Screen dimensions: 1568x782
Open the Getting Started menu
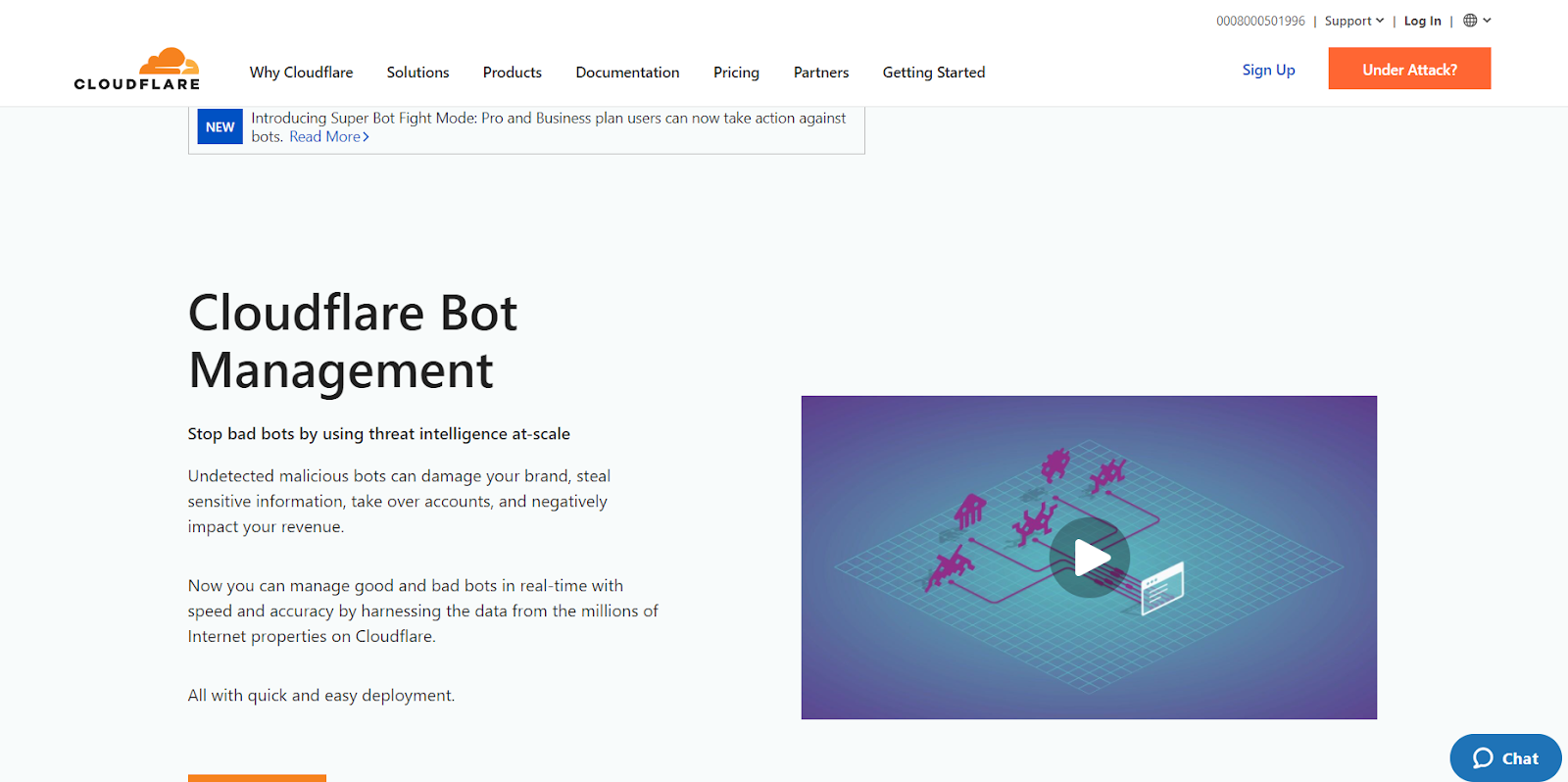pyautogui.click(x=934, y=73)
